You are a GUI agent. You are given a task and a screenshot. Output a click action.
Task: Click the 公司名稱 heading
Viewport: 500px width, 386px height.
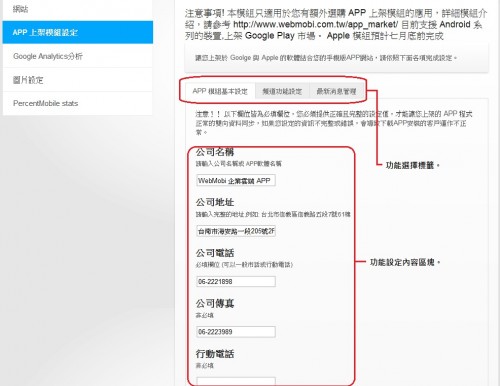[x=215, y=152]
